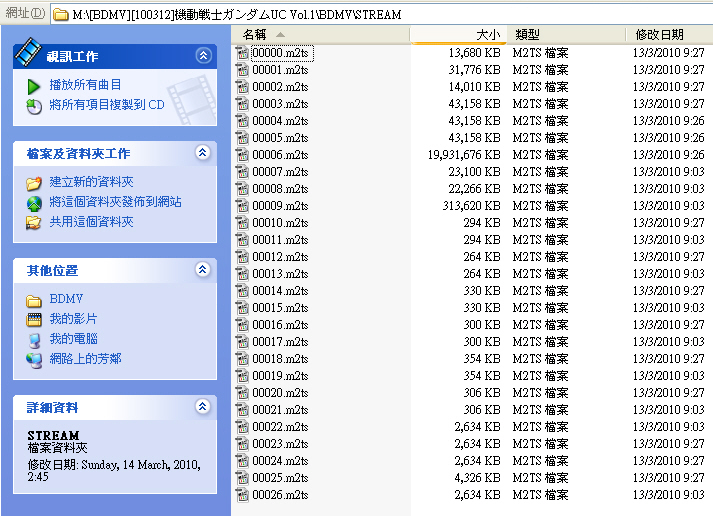Click the 31,776 KB size value
Screen dimensions: 713x516
coord(474,70)
